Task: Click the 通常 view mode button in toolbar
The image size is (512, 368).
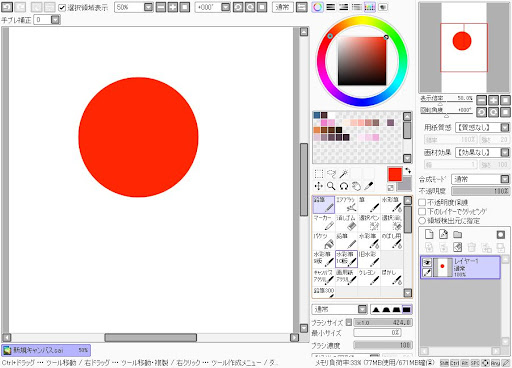Action: [283, 7]
